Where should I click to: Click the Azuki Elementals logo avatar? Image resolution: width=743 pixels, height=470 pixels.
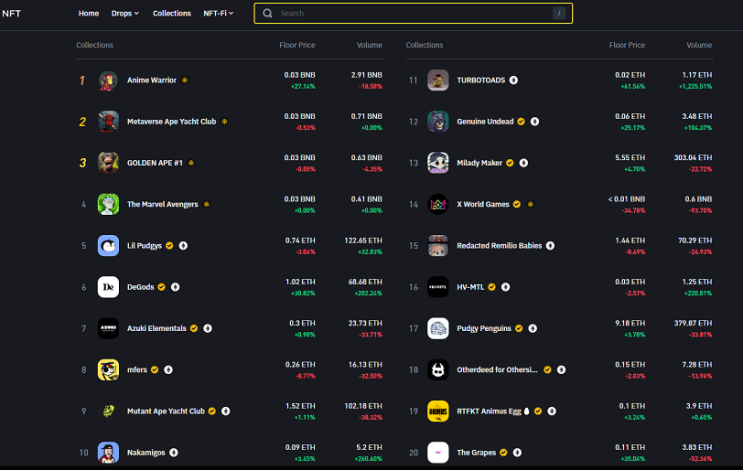[108, 328]
